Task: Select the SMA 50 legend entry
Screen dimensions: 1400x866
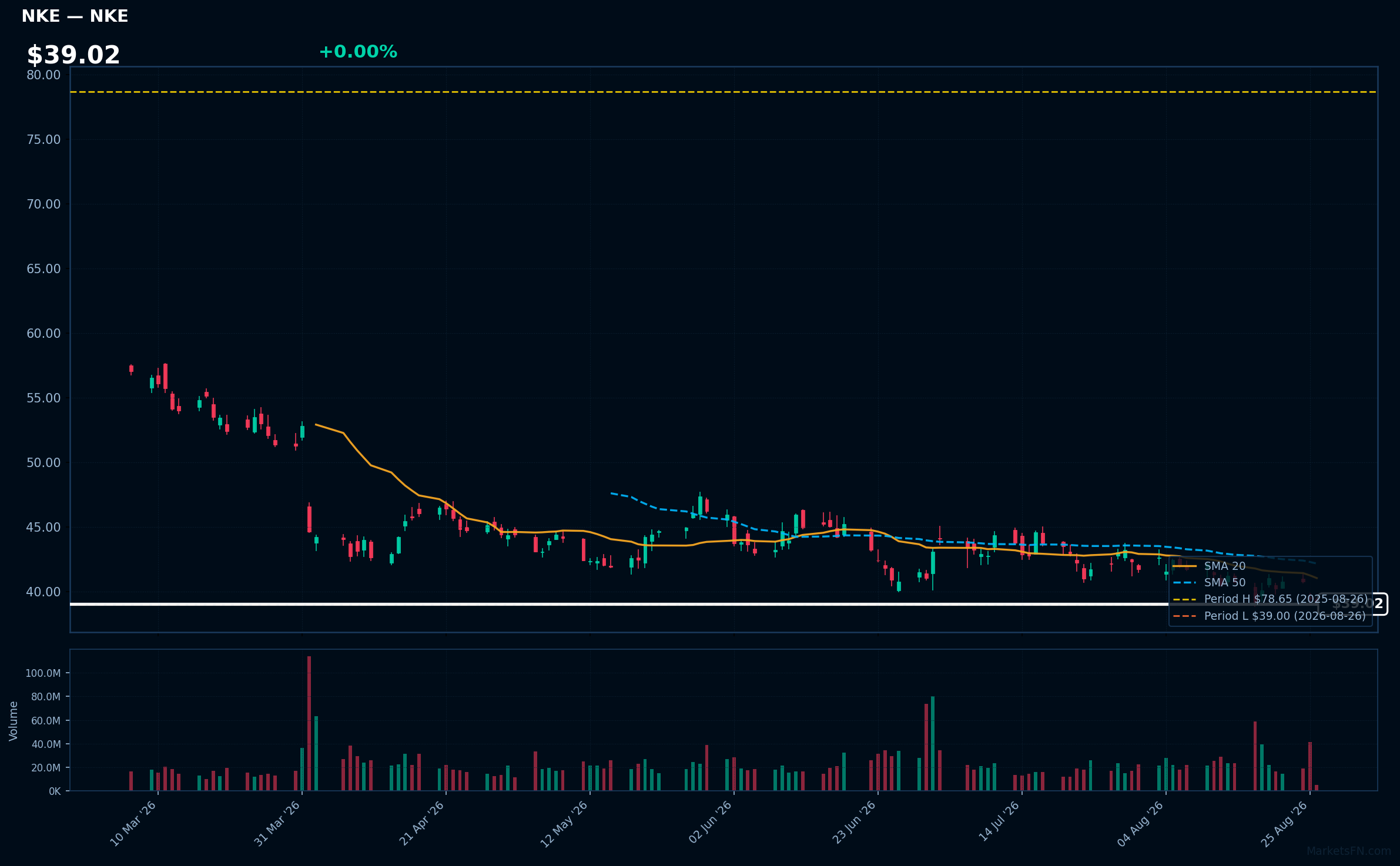Action: tap(1210, 582)
